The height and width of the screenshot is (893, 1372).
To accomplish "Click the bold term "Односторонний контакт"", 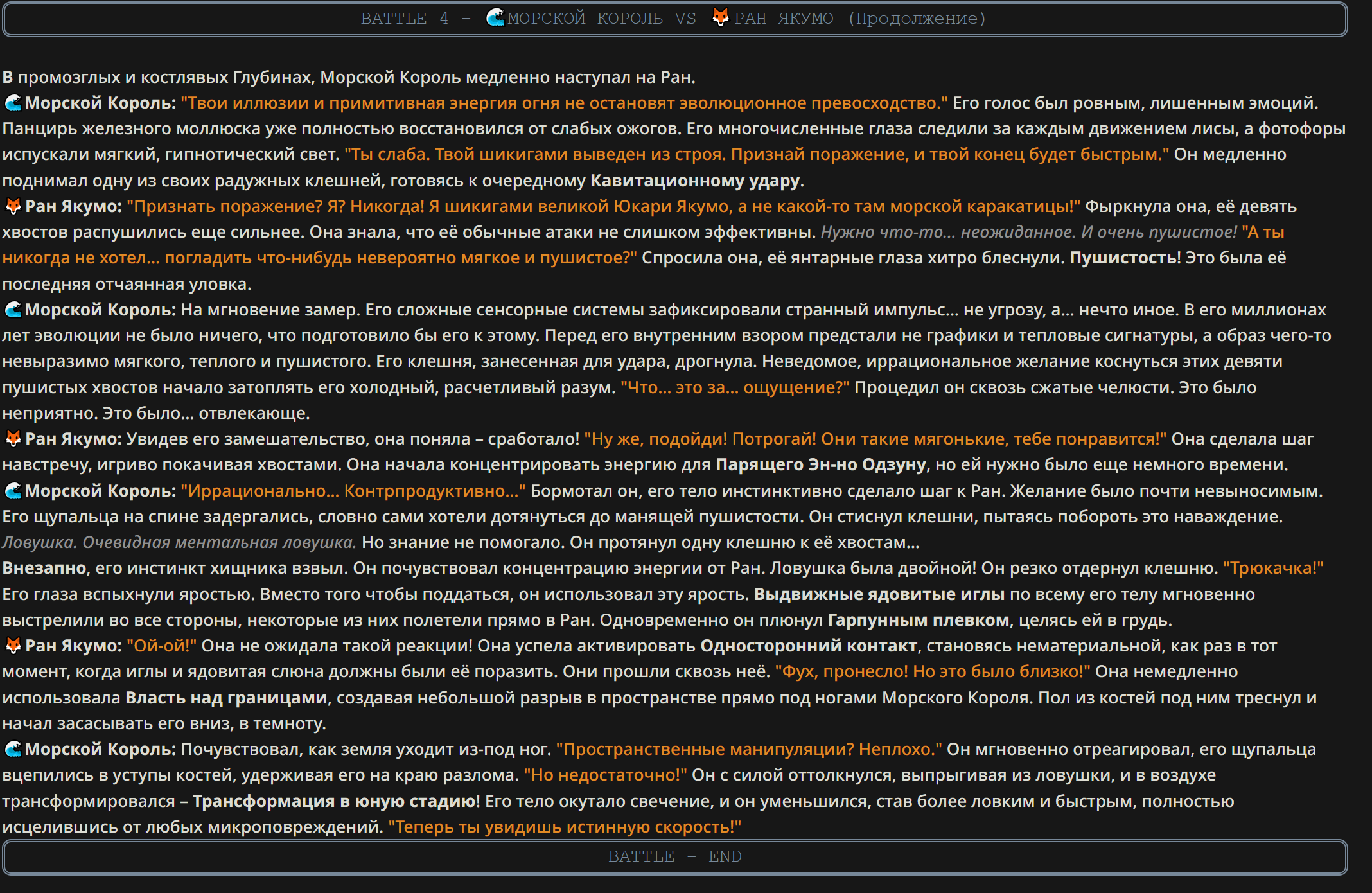I will [809, 646].
